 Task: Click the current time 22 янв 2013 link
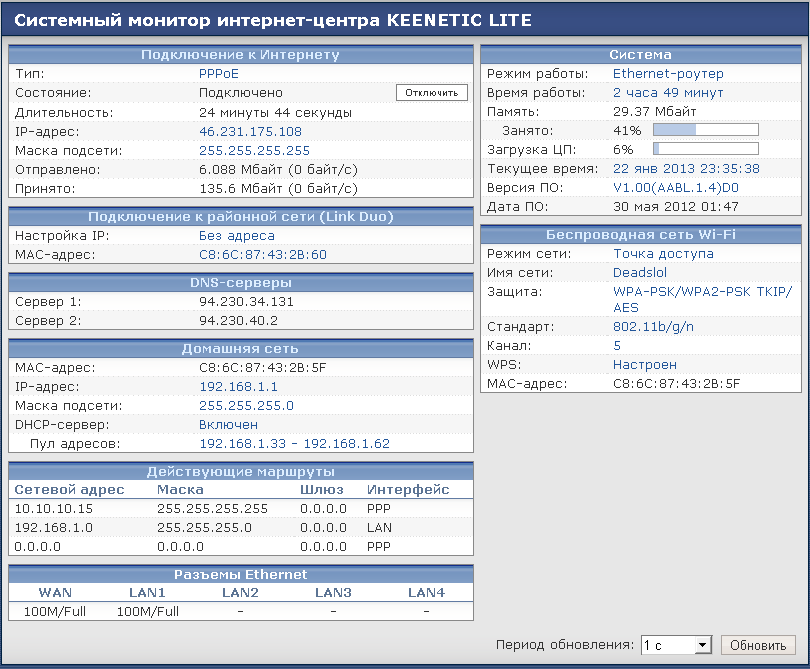click(x=686, y=169)
